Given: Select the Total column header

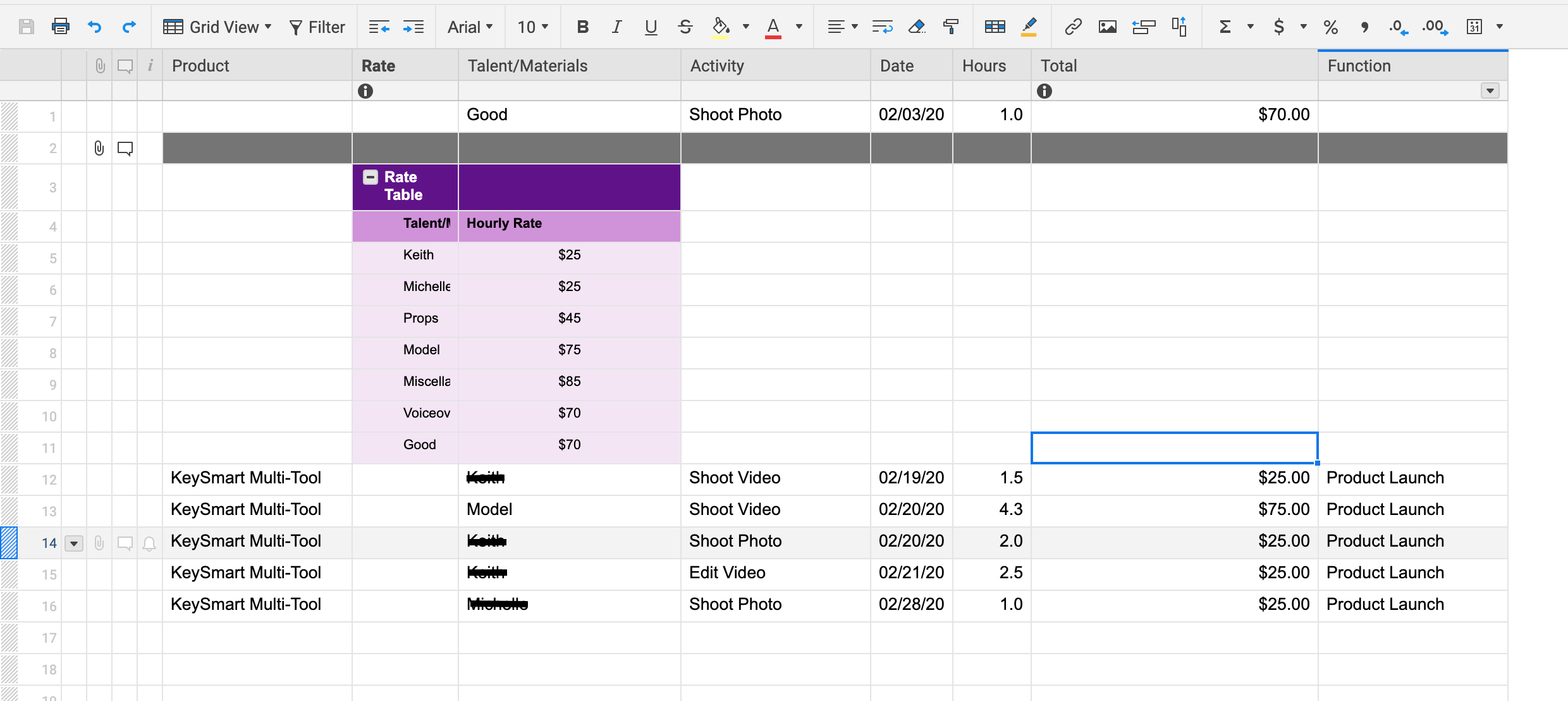Looking at the screenshot, I should pos(1175,66).
